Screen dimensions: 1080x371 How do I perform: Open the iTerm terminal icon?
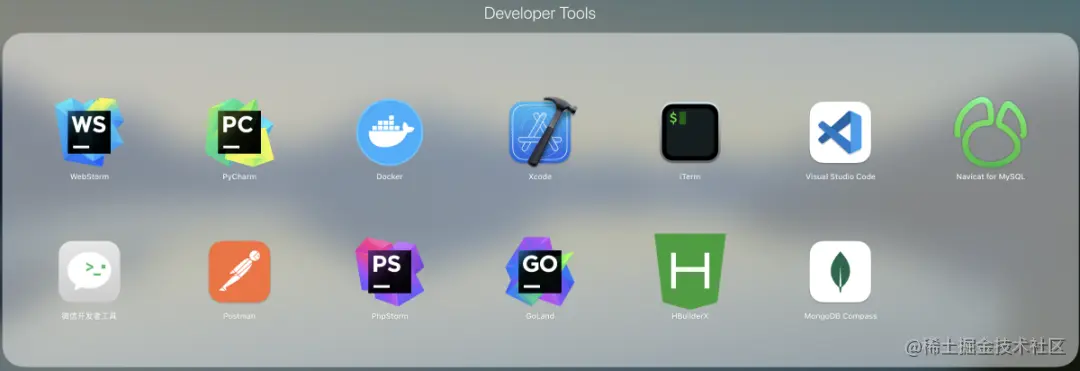tap(690, 132)
